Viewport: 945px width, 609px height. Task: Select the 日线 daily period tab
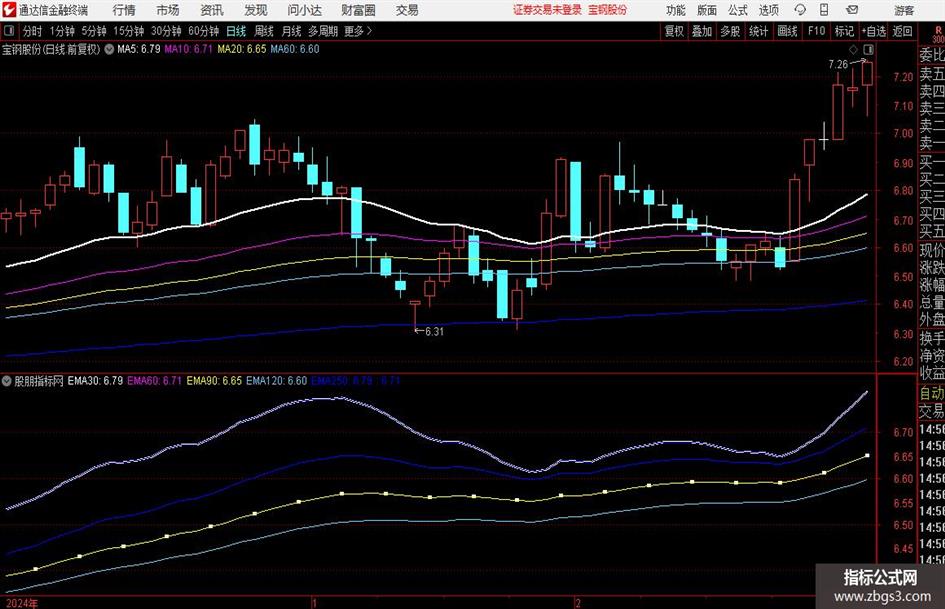236,31
